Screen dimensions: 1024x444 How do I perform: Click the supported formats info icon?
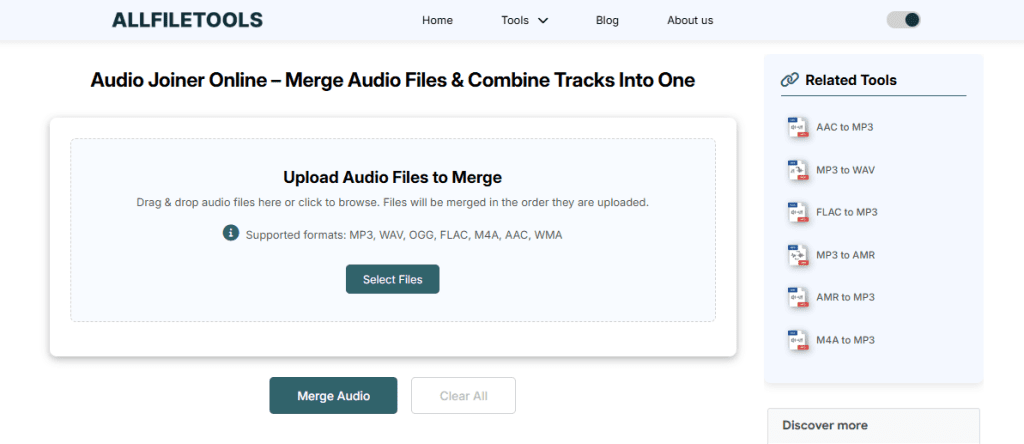230,233
